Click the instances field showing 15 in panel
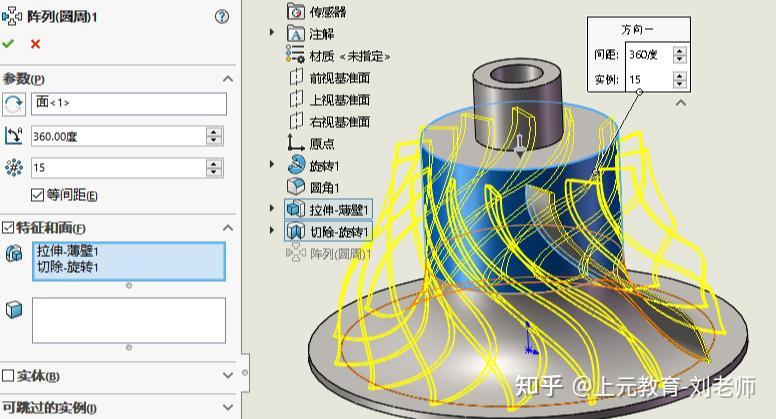This screenshot has height=419, width=776. (x=119, y=168)
